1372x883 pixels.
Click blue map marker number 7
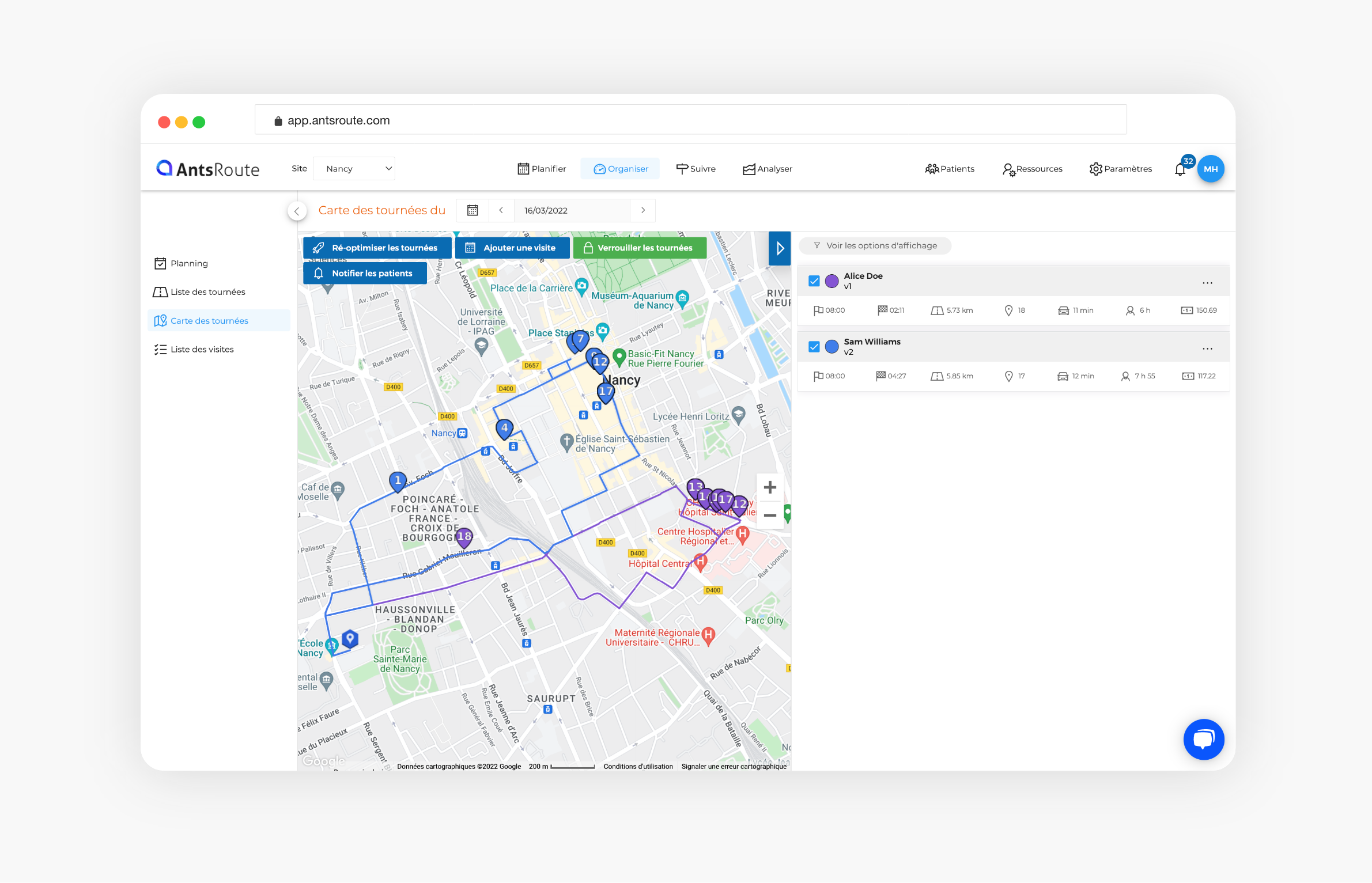pyautogui.click(x=580, y=340)
